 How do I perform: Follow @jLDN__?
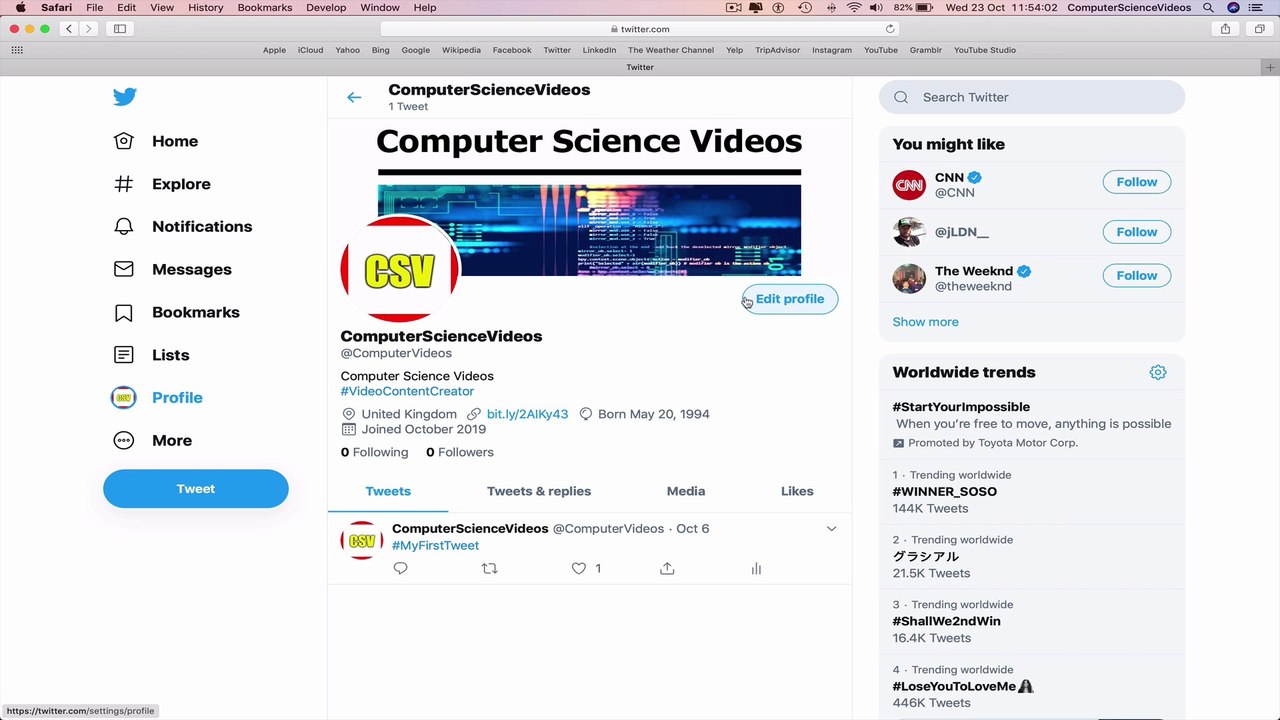tap(1137, 232)
